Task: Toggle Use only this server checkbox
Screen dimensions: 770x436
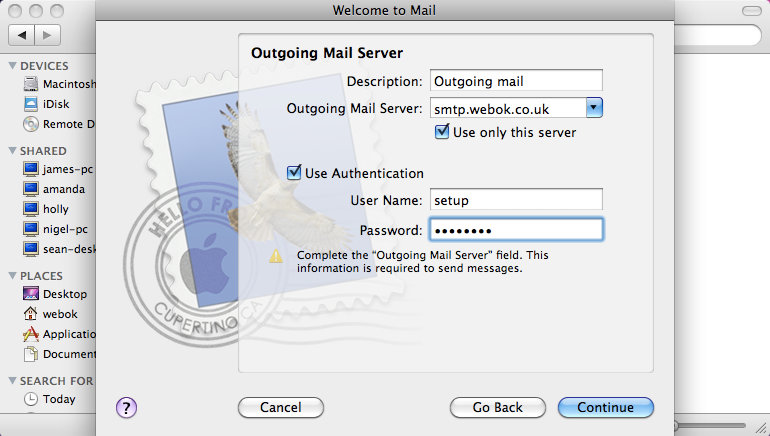Action: (x=442, y=132)
